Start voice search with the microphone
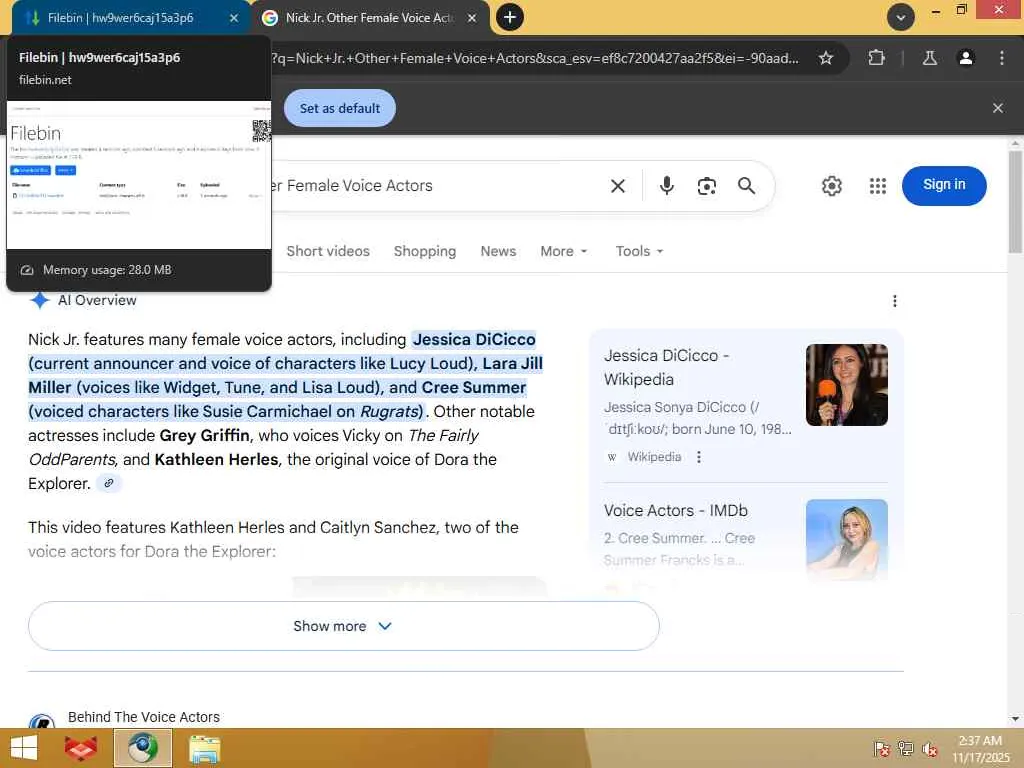This screenshot has height=768, width=1024. (666, 186)
